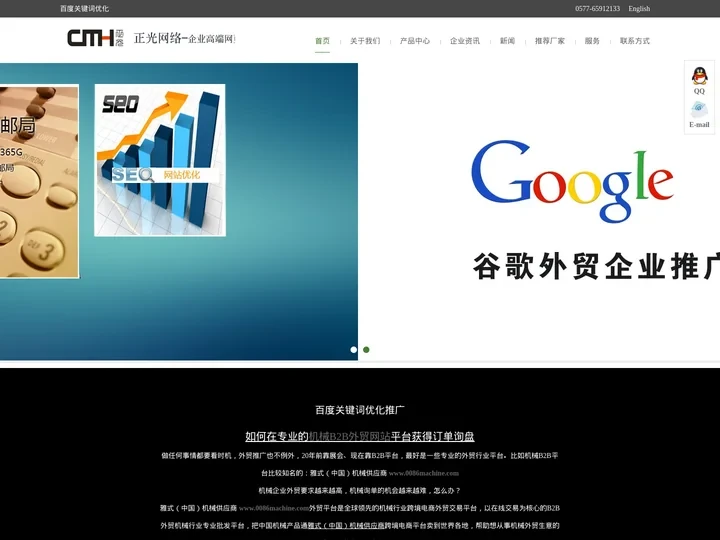Go to the 首页 home tab

click(x=322, y=41)
